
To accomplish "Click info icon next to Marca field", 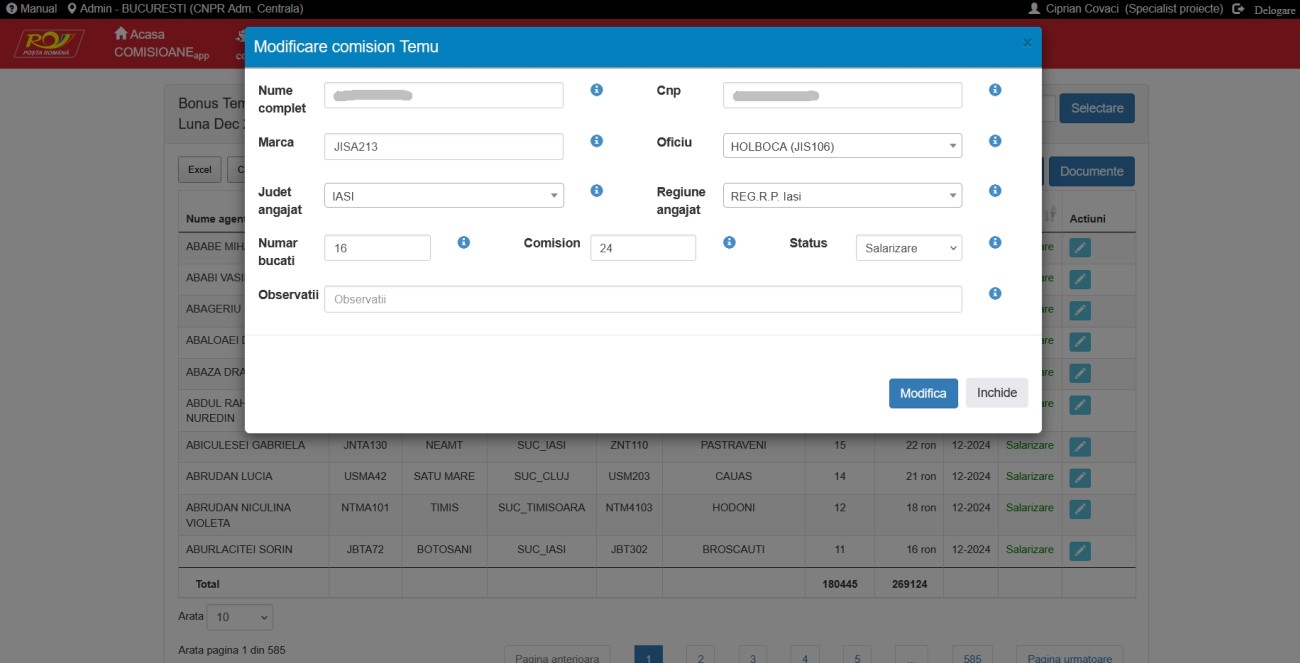I will pos(597,141).
